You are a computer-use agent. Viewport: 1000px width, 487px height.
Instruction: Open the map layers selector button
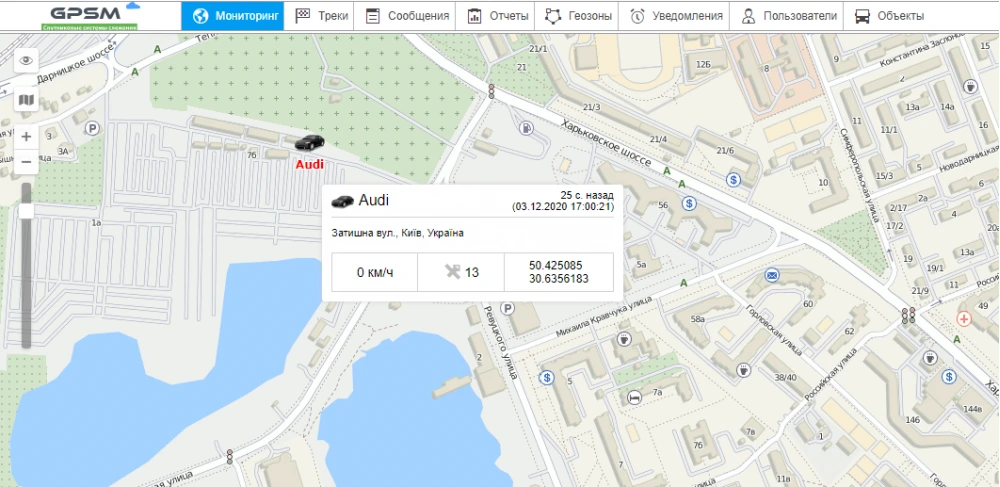click(26, 99)
